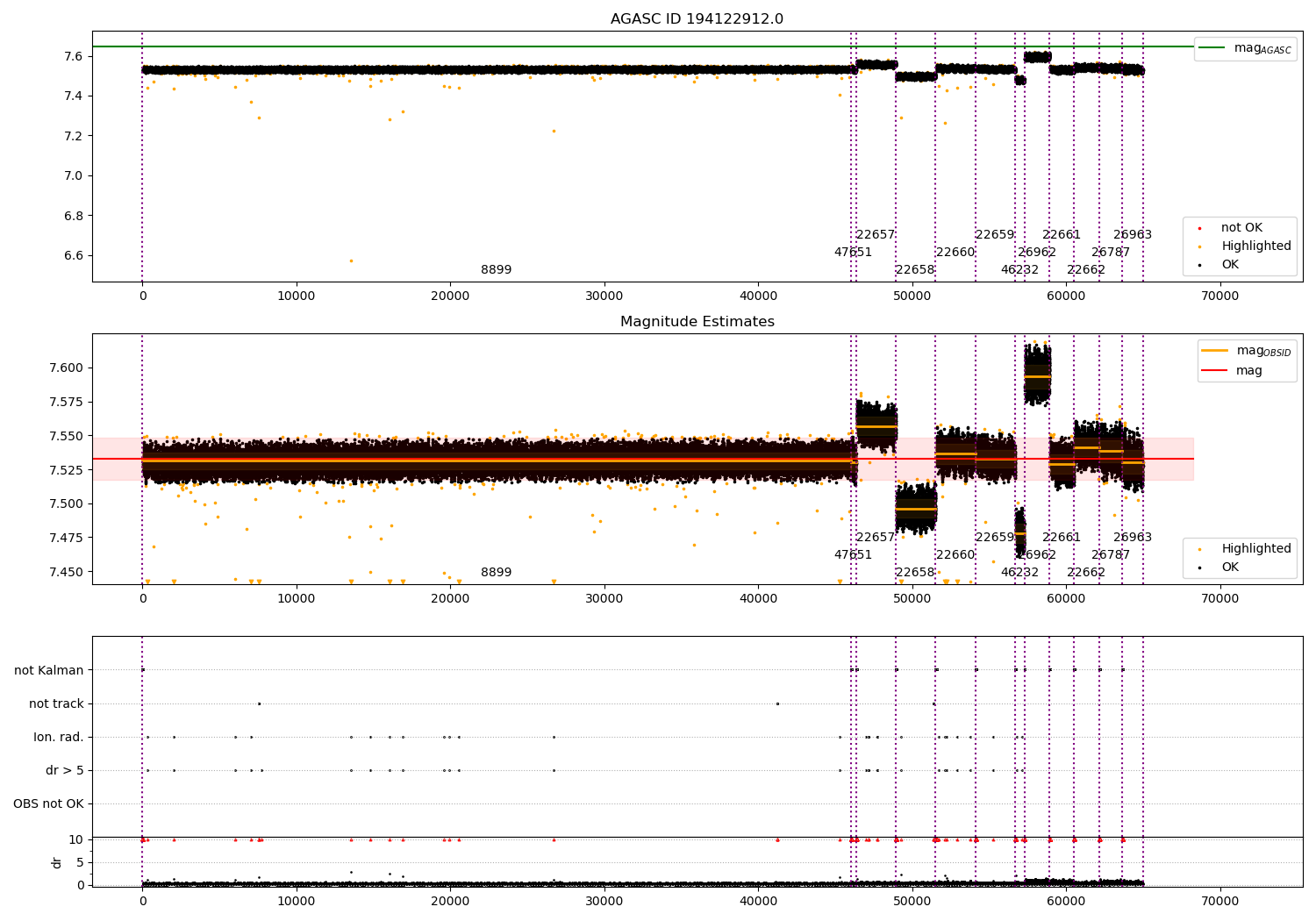1316x921 pixels.
Task: Click OBSID label 22657 in the top plot
Action: coord(876,235)
